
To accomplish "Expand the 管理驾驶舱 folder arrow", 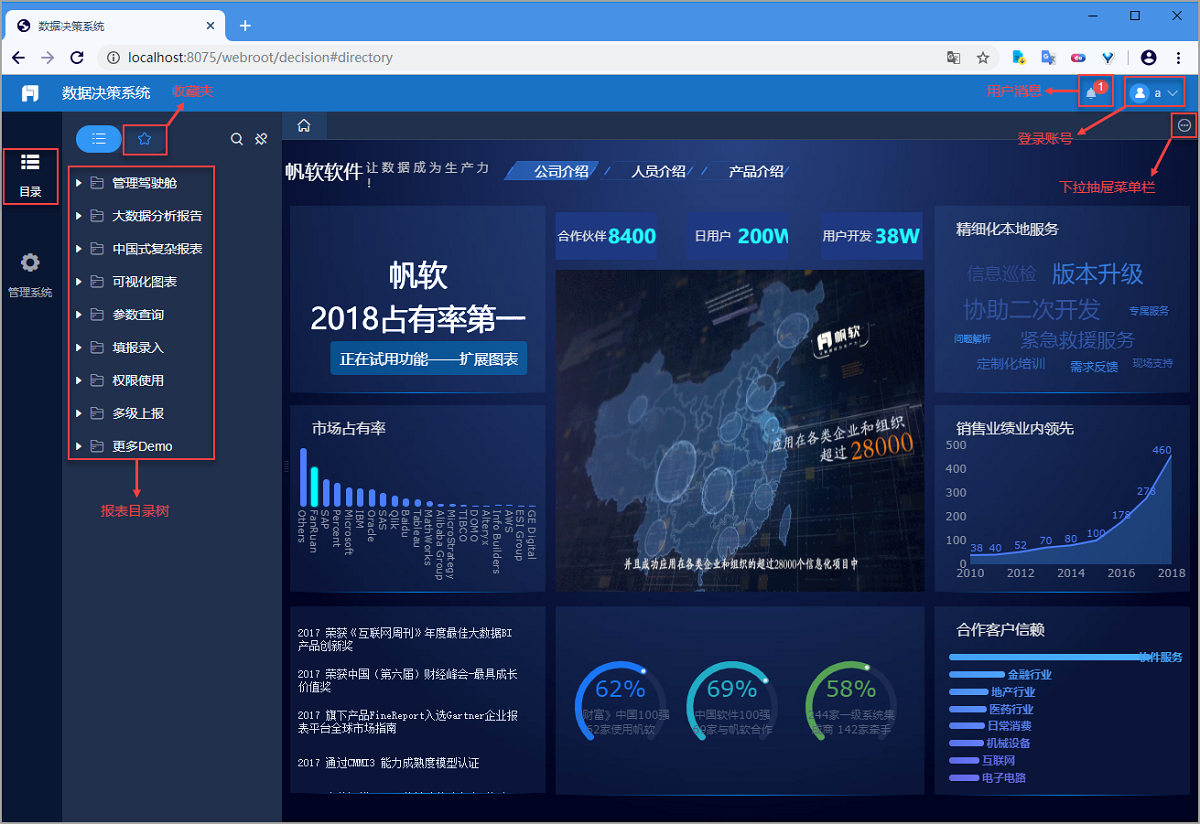I will pyautogui.click(x=79, y=183).
